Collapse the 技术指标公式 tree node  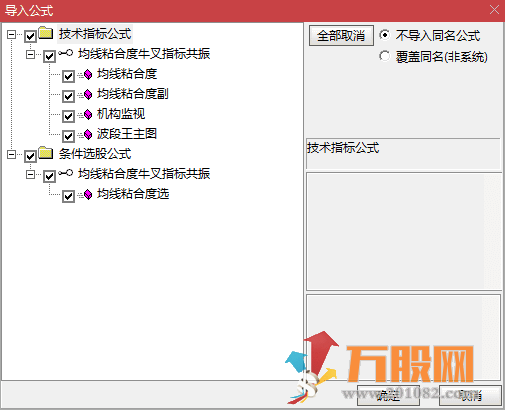click(11, 34)
